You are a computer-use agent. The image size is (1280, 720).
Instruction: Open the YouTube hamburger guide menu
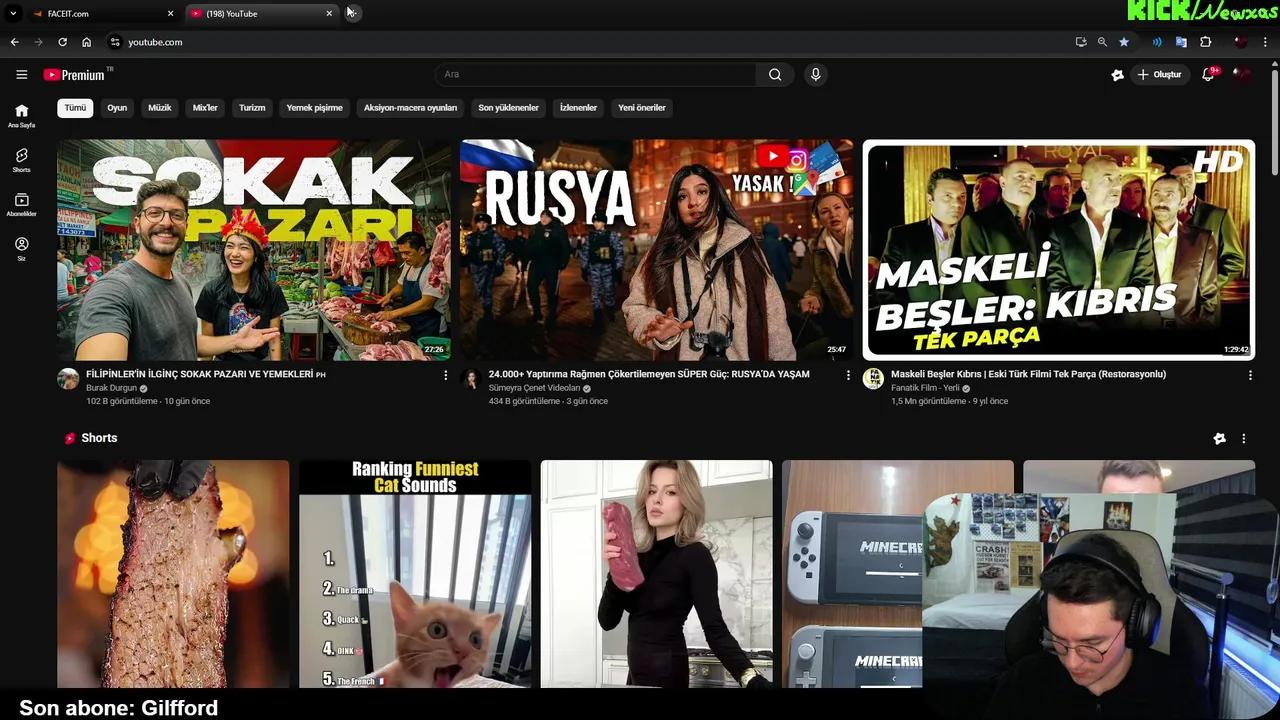click(21, 74)
